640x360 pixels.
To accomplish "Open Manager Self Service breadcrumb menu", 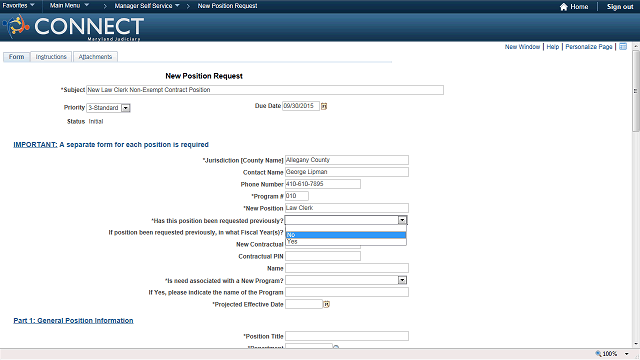I will click(147, 6).
